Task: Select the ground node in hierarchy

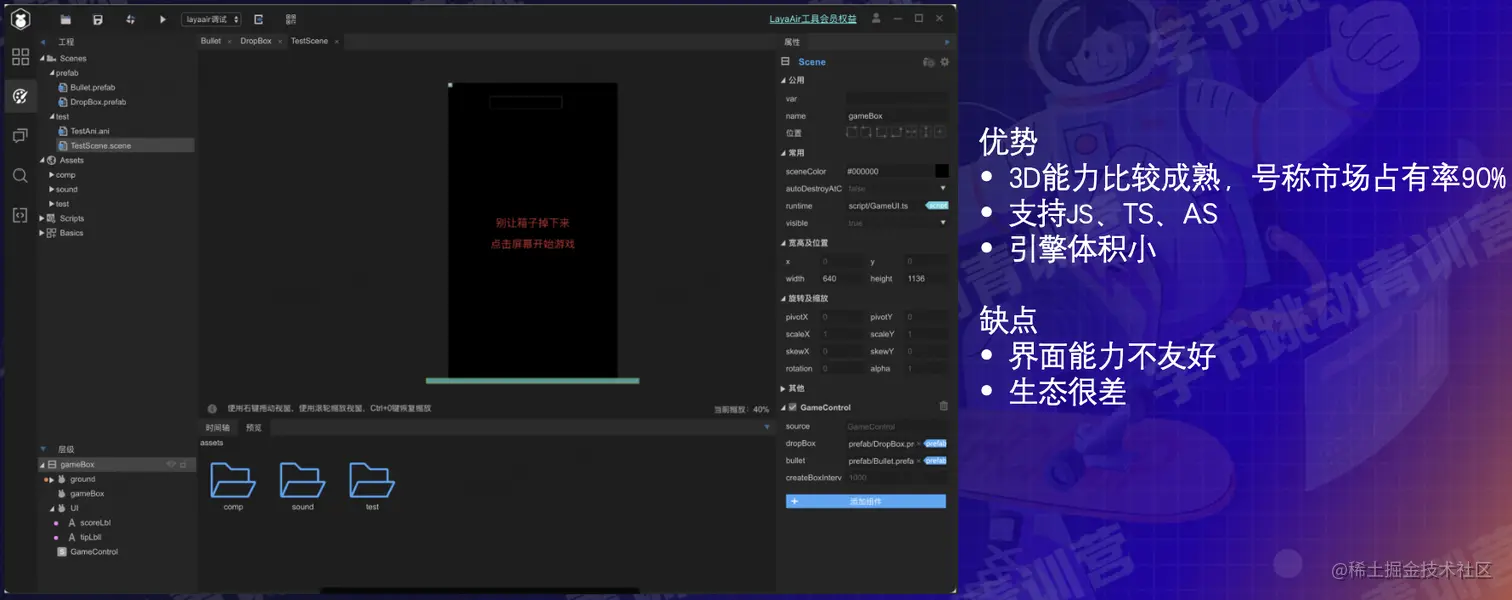Action: pos(82,479)
